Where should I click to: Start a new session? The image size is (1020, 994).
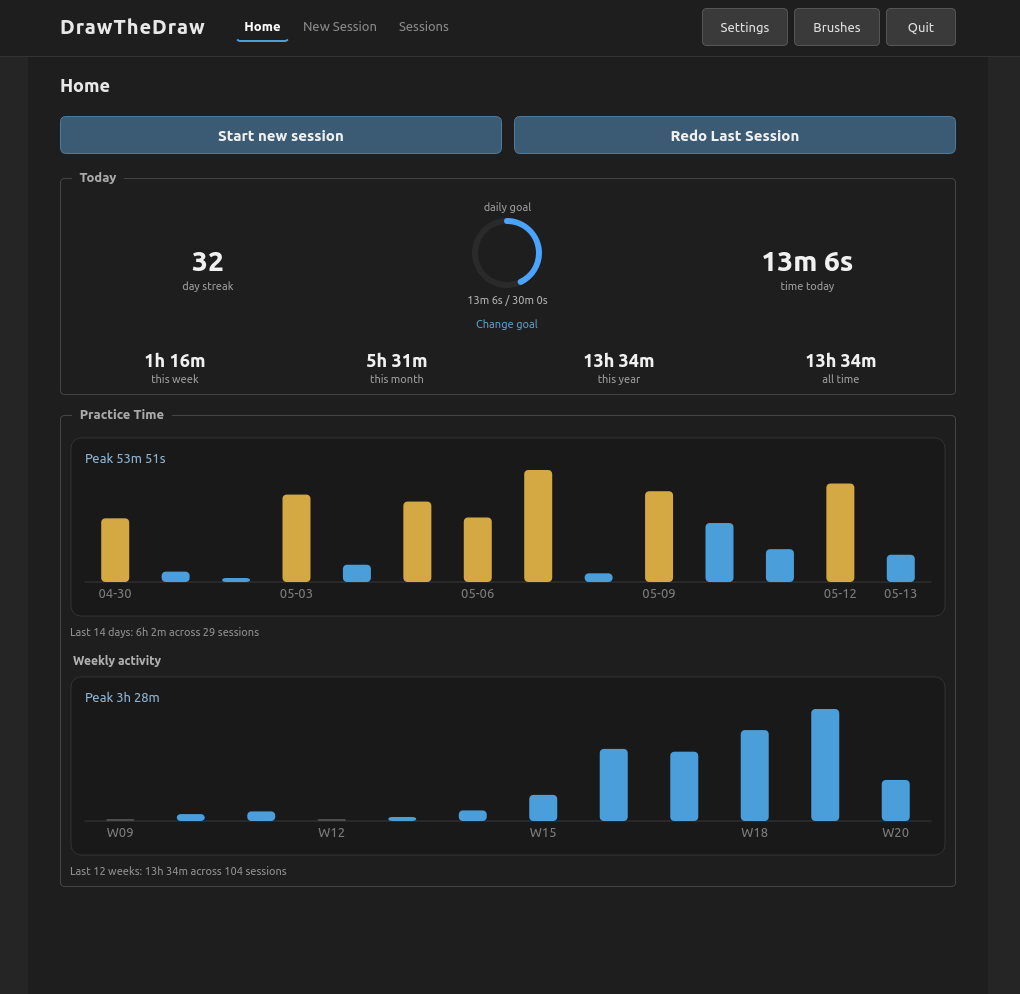click(x=281, y=135)
